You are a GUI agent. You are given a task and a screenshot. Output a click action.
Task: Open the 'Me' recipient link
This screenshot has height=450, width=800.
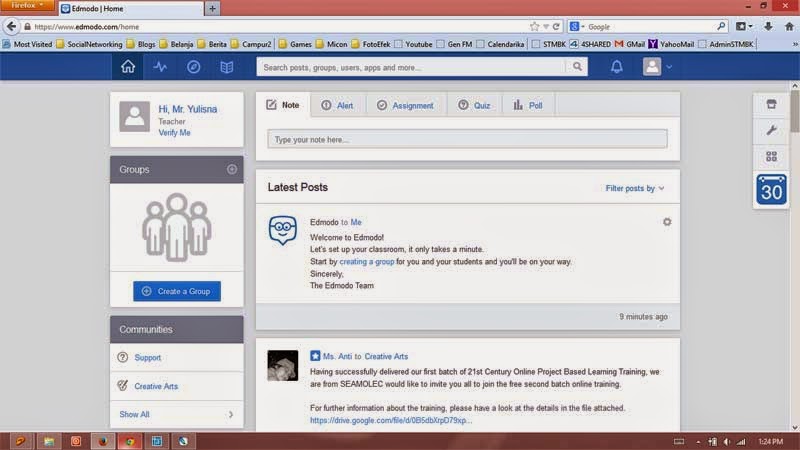tap(356, 222)
